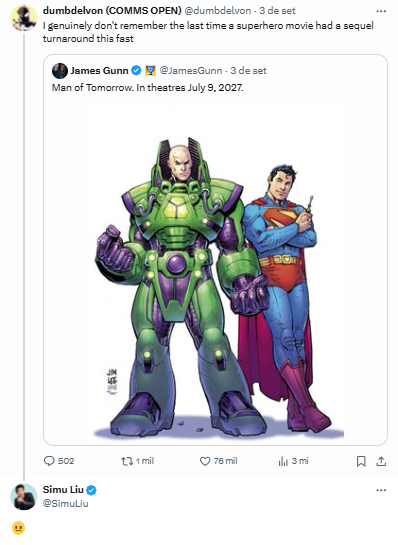This screenshot has height=545, width=398.
Task: View analytics via the 3 mi views icon
Action: click(283, 461)
